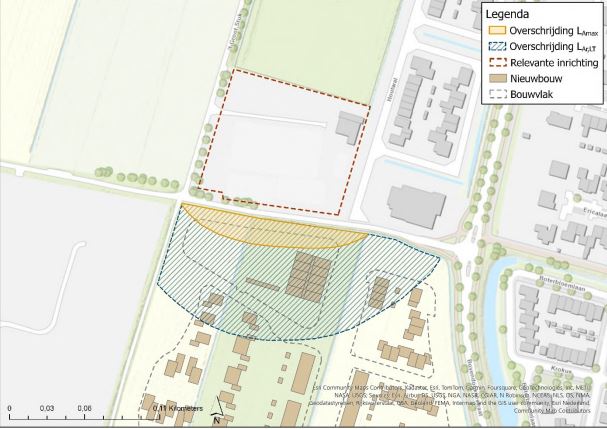The width and height of the screenshot is (607, 429).
Task: Click the grey building inside red dashed boundary
Action: (349, 127)
